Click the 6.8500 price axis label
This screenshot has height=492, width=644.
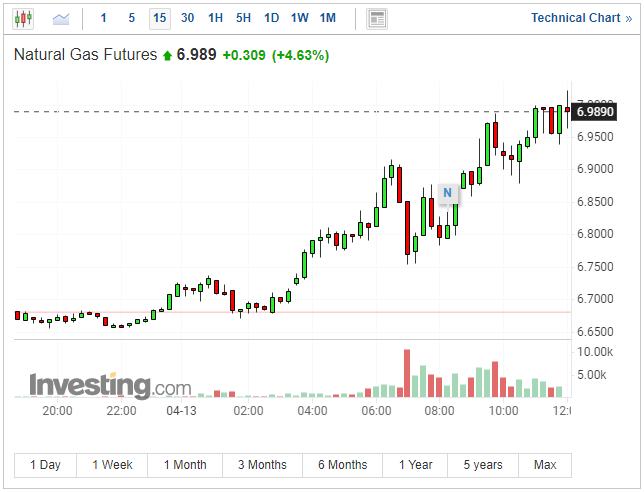click(x=595, y=202)
